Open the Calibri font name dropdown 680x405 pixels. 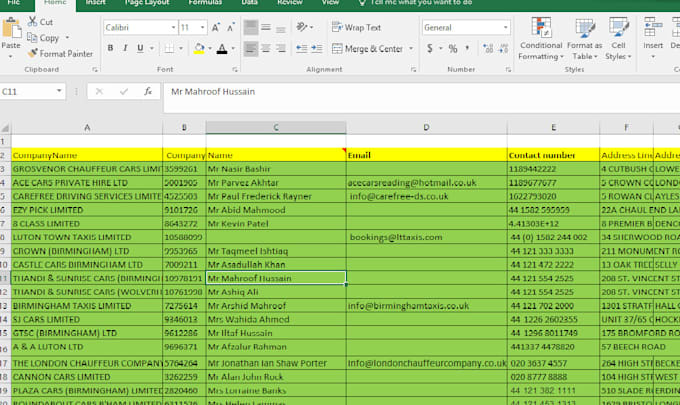173,27
